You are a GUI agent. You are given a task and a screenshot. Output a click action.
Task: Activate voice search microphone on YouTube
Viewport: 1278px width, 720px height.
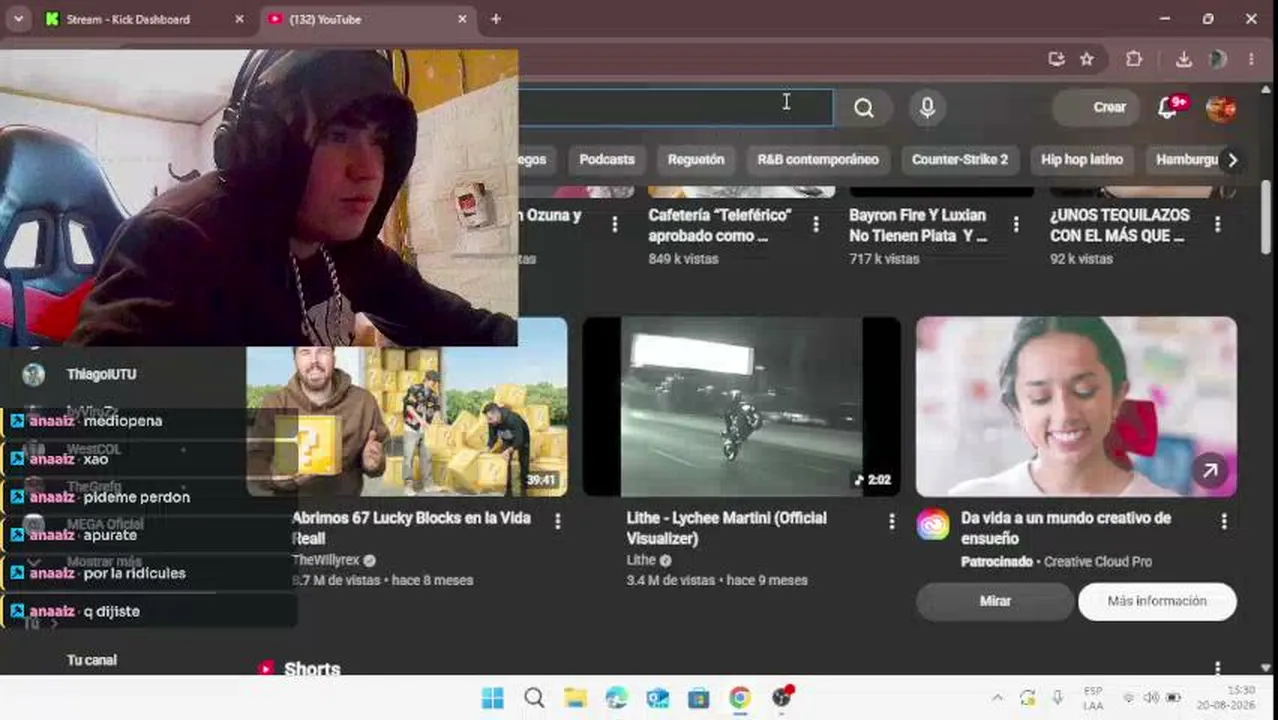927,108
